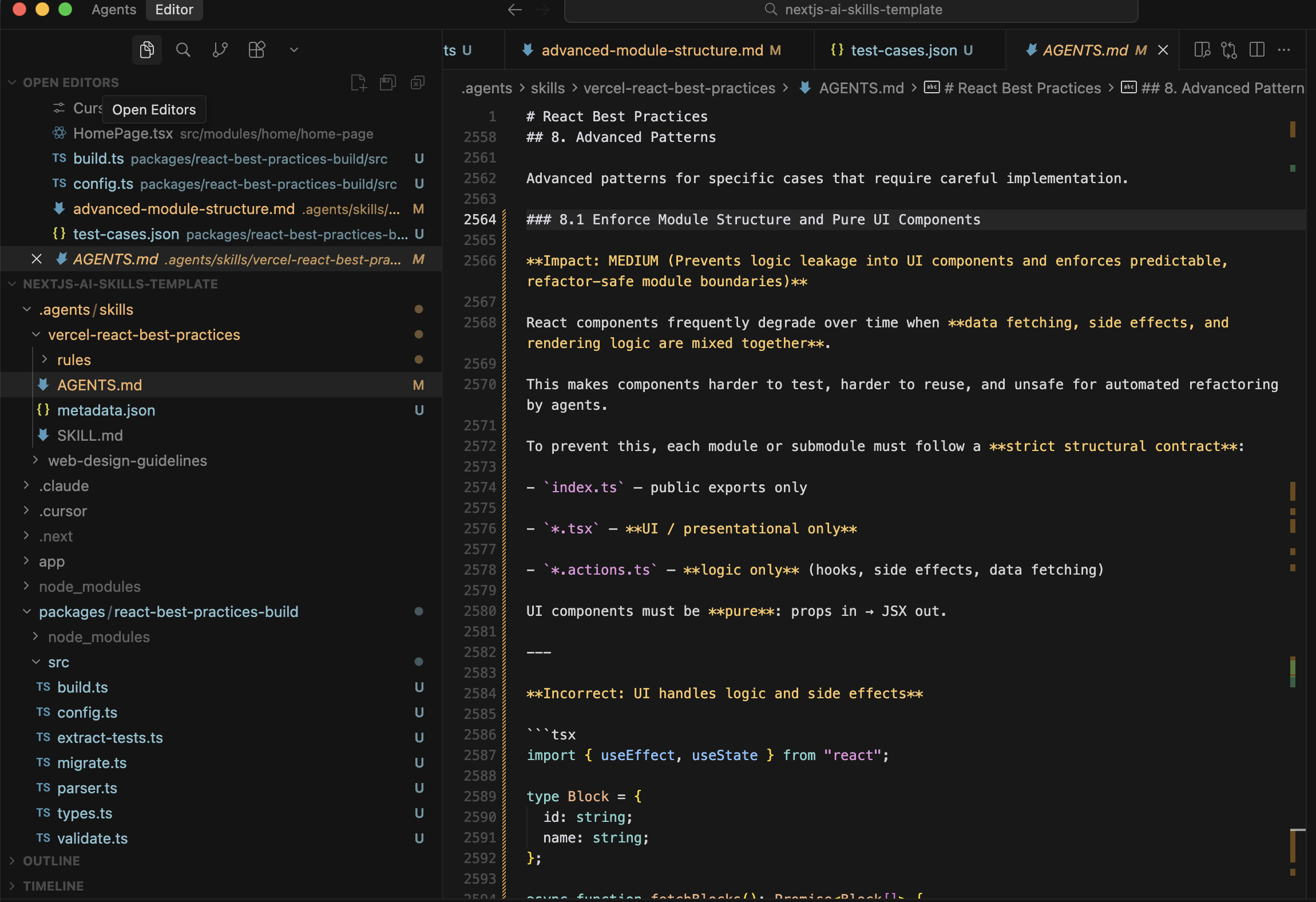Collapse the packages/react-best-practices-build folder
1316x902 pixels.
click(26, 612)
